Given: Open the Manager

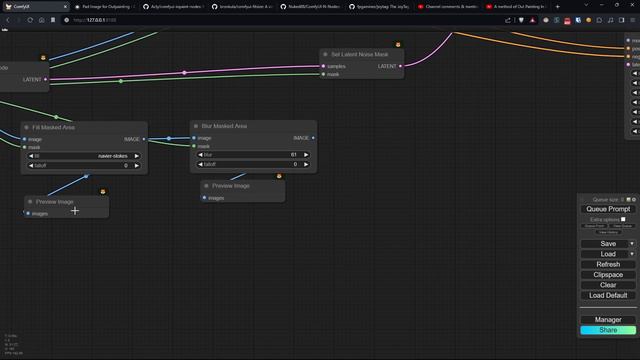Looking at the screenshot, I should coord(608,320).
